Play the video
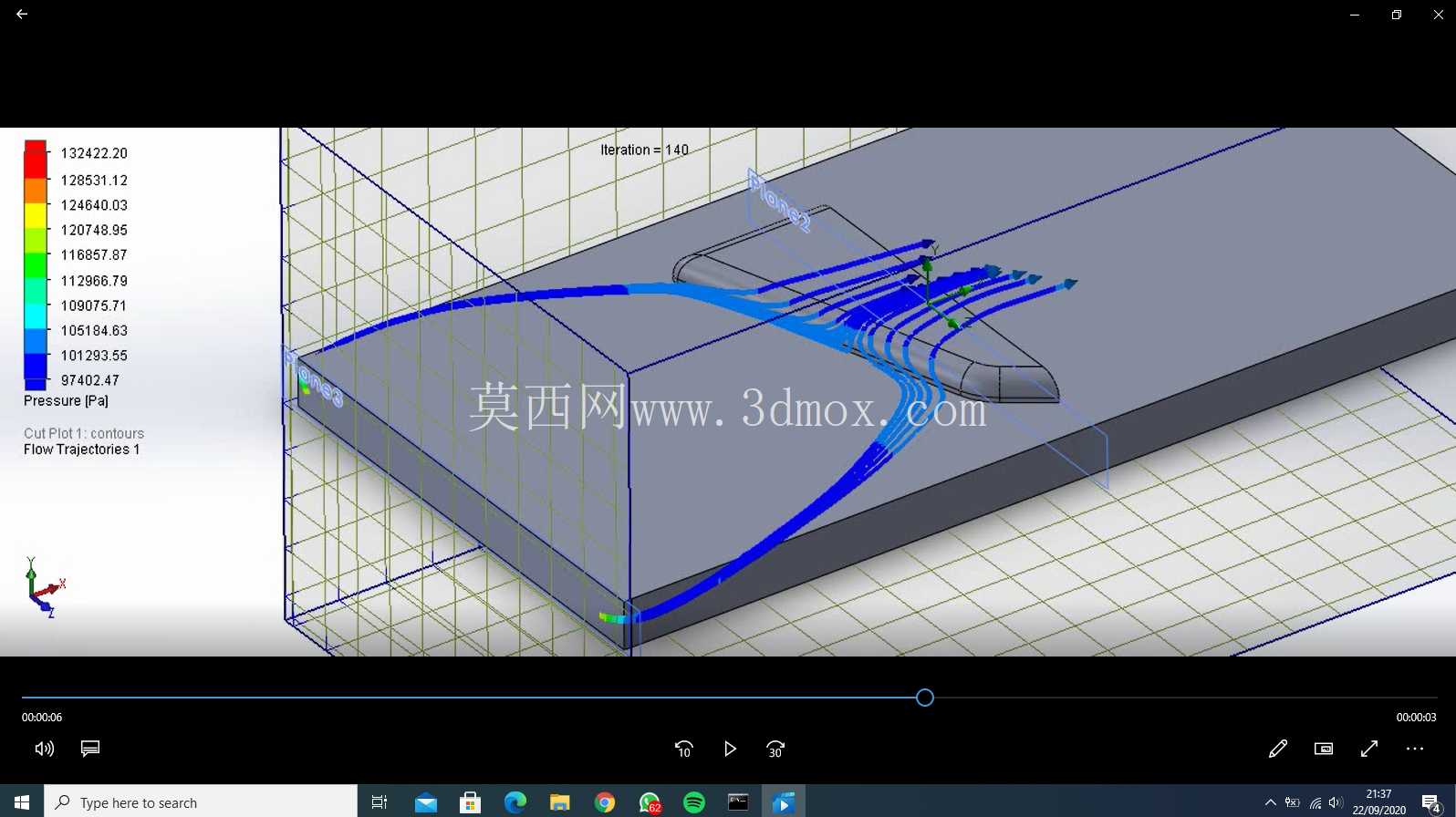This screenshot has width=1456, height=817. click(730, 750)
